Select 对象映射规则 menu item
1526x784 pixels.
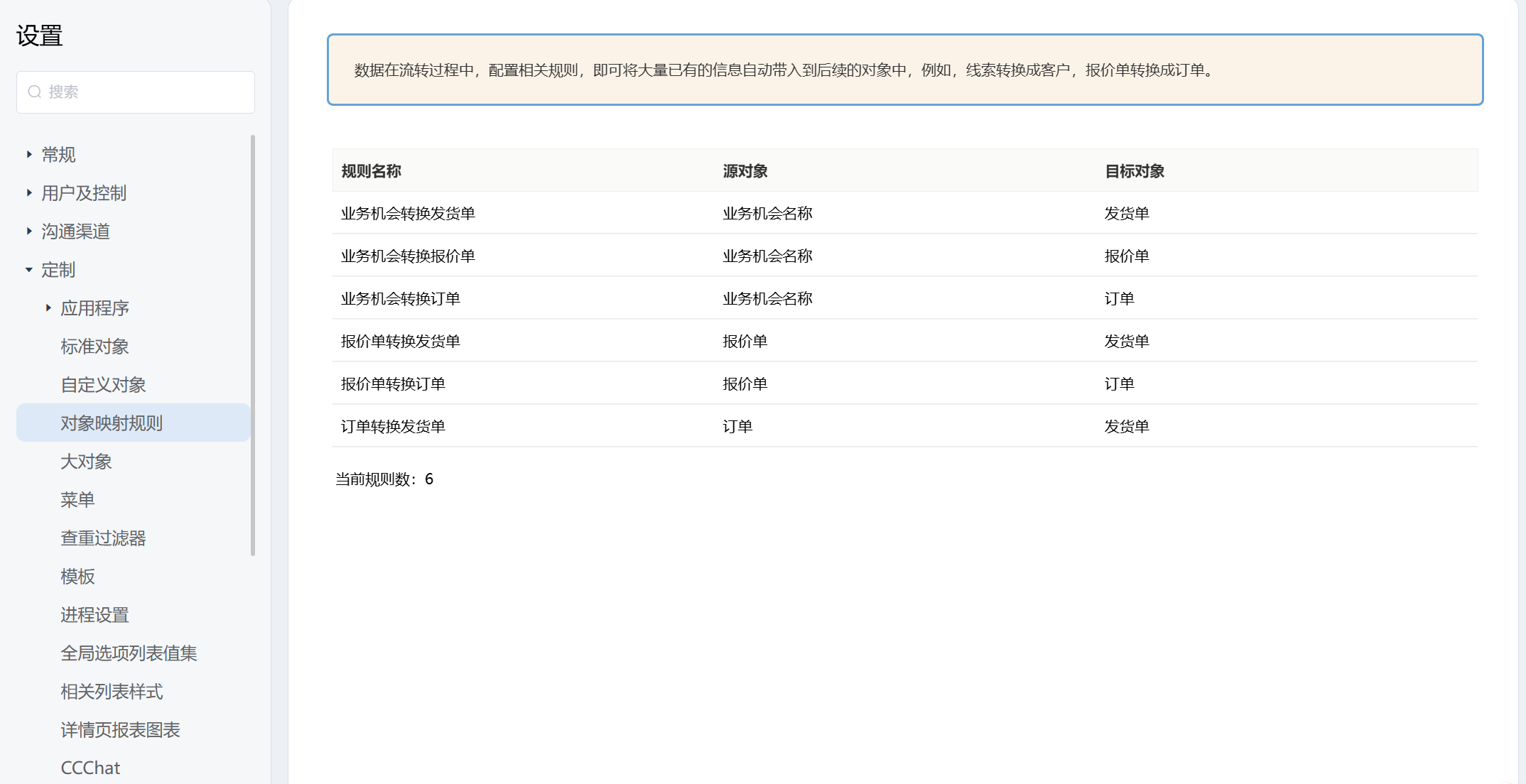coord(112,423)
